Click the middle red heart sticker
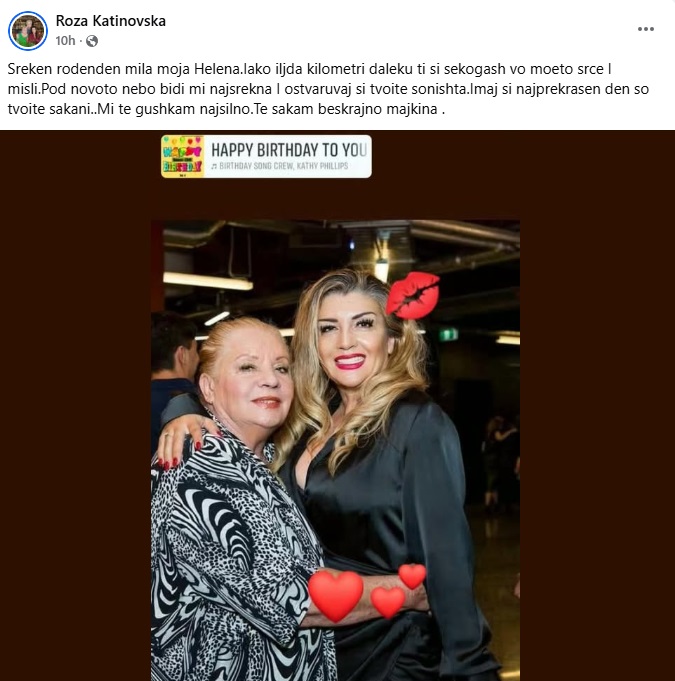The image size is (675, 681). [x=388, y=602]
